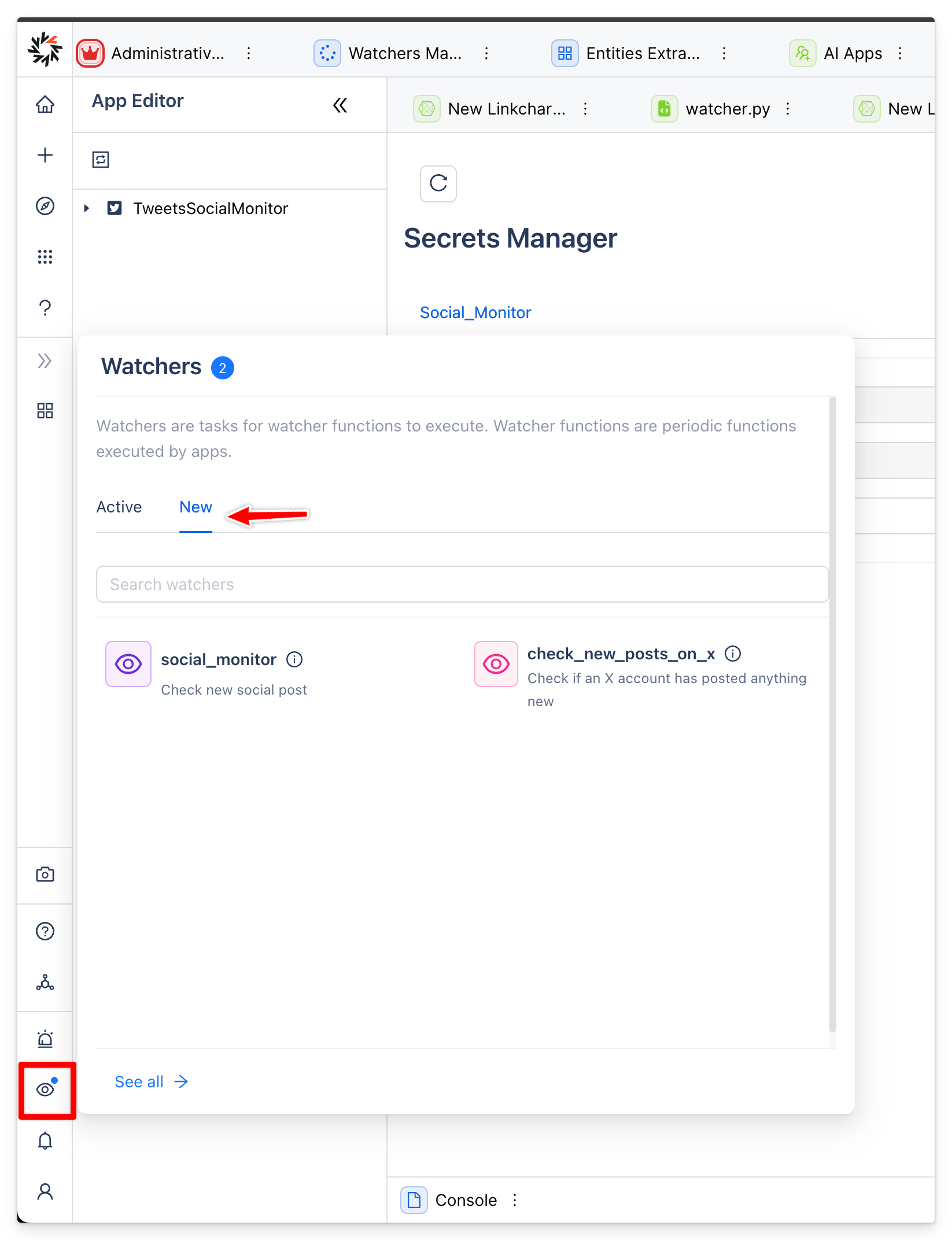This screenshot has height=1240, width=952.
Task: Open the Social_Monitor link
Action: 475,312
